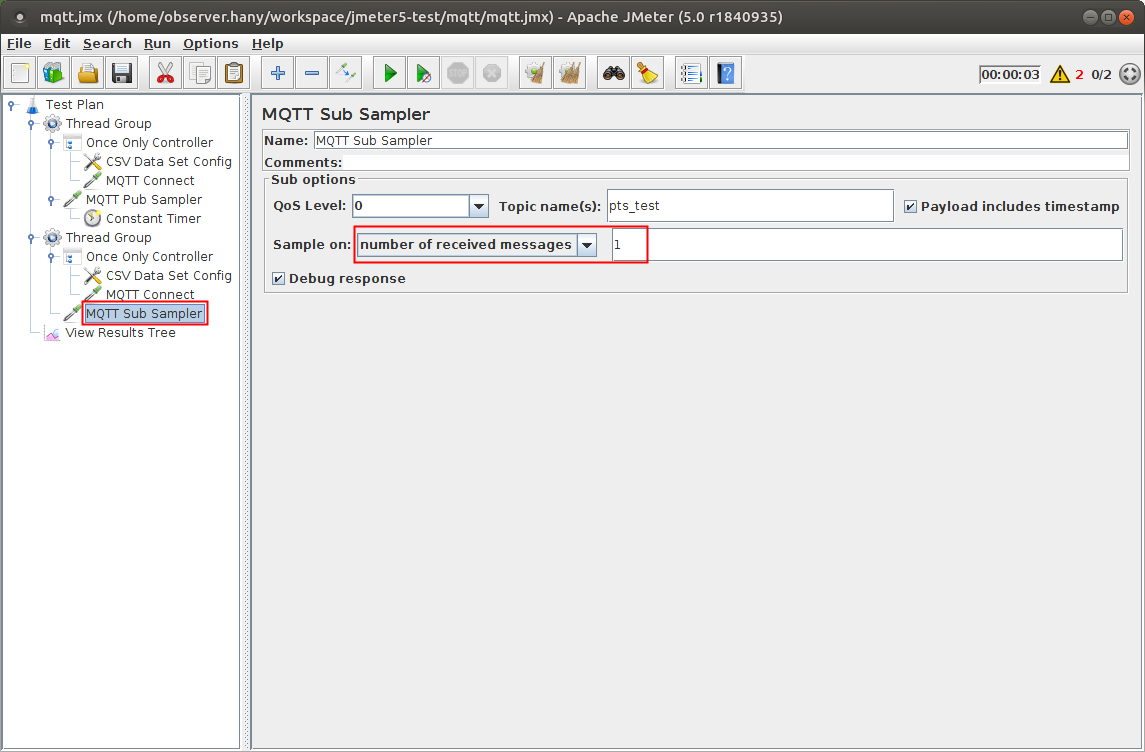Screen dimensions: 1145x752
Task: Collapse the MQTT Pub Sampler node
Action: [x=51, y=200]
